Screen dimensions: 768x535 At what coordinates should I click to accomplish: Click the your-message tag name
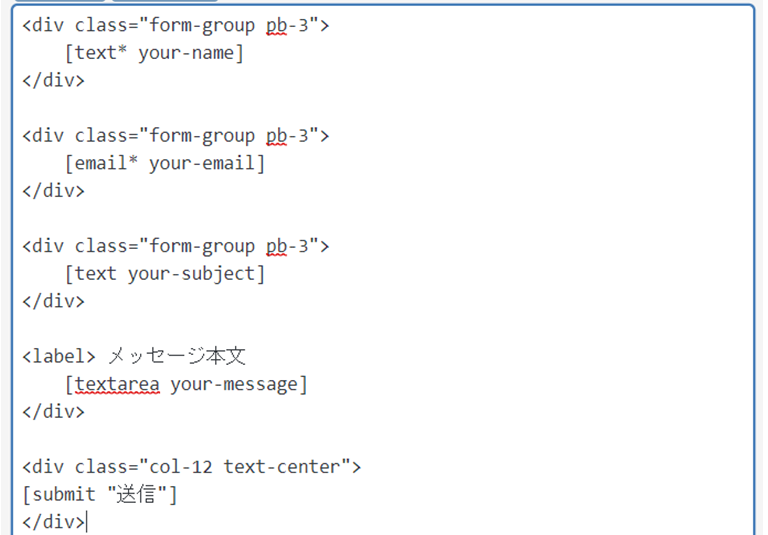tap(234, 384)
